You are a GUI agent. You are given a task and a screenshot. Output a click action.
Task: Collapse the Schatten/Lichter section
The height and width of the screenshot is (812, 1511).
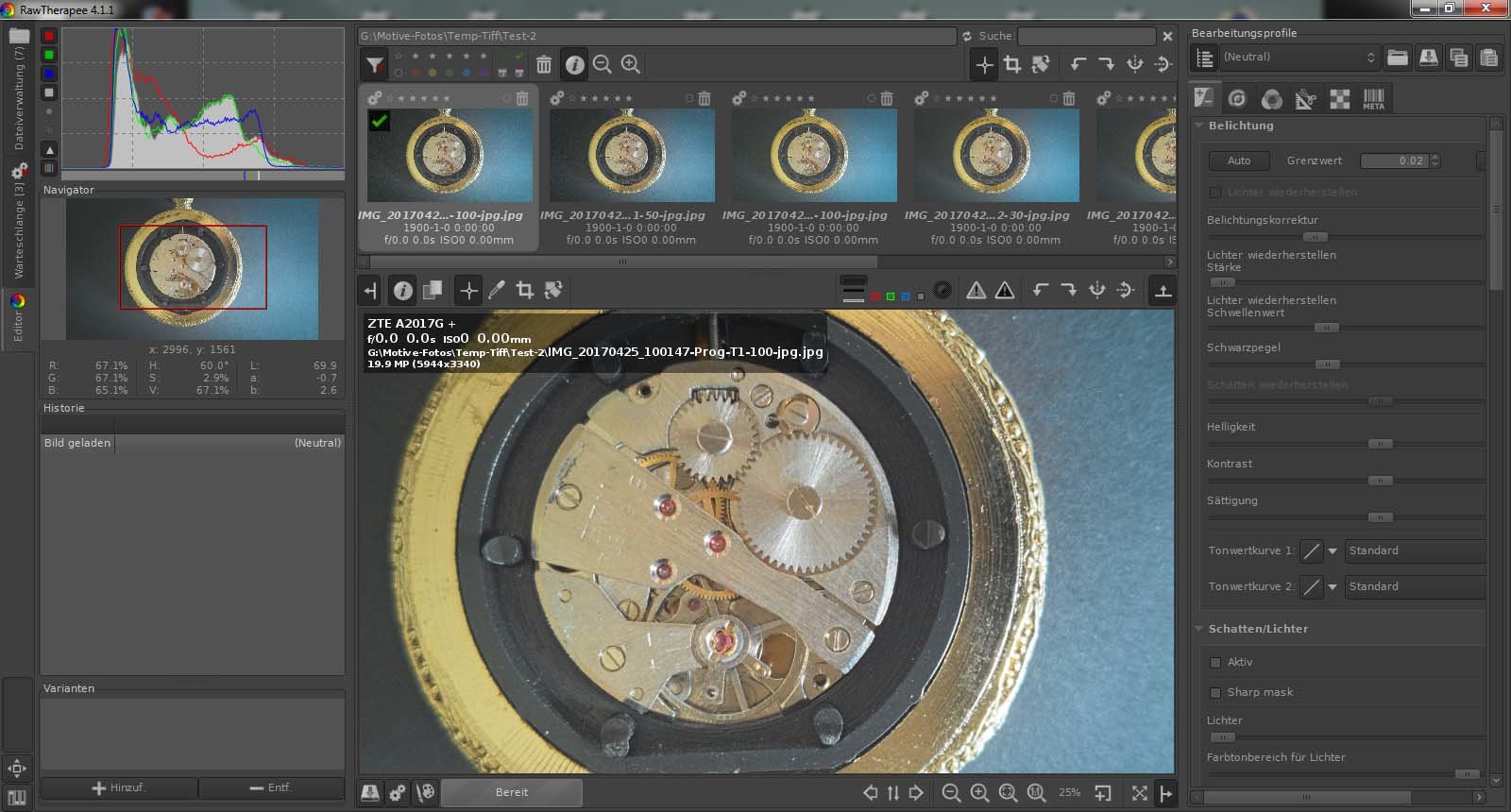[x=1199, y=629]
